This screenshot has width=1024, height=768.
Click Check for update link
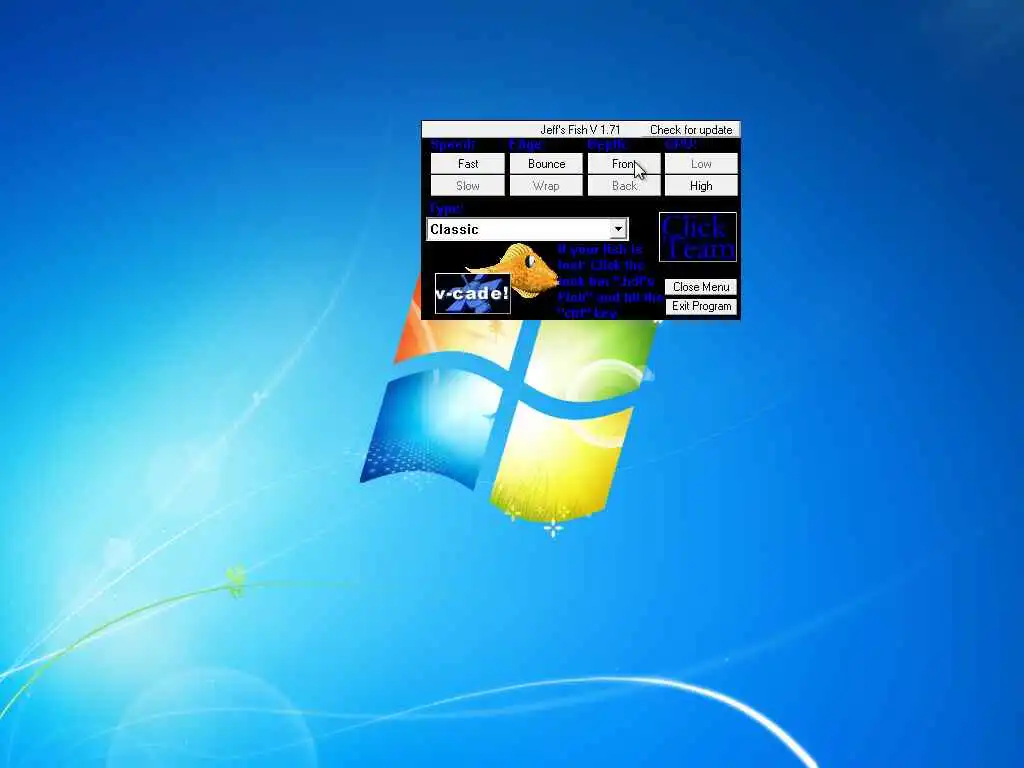tap(691, 130)
